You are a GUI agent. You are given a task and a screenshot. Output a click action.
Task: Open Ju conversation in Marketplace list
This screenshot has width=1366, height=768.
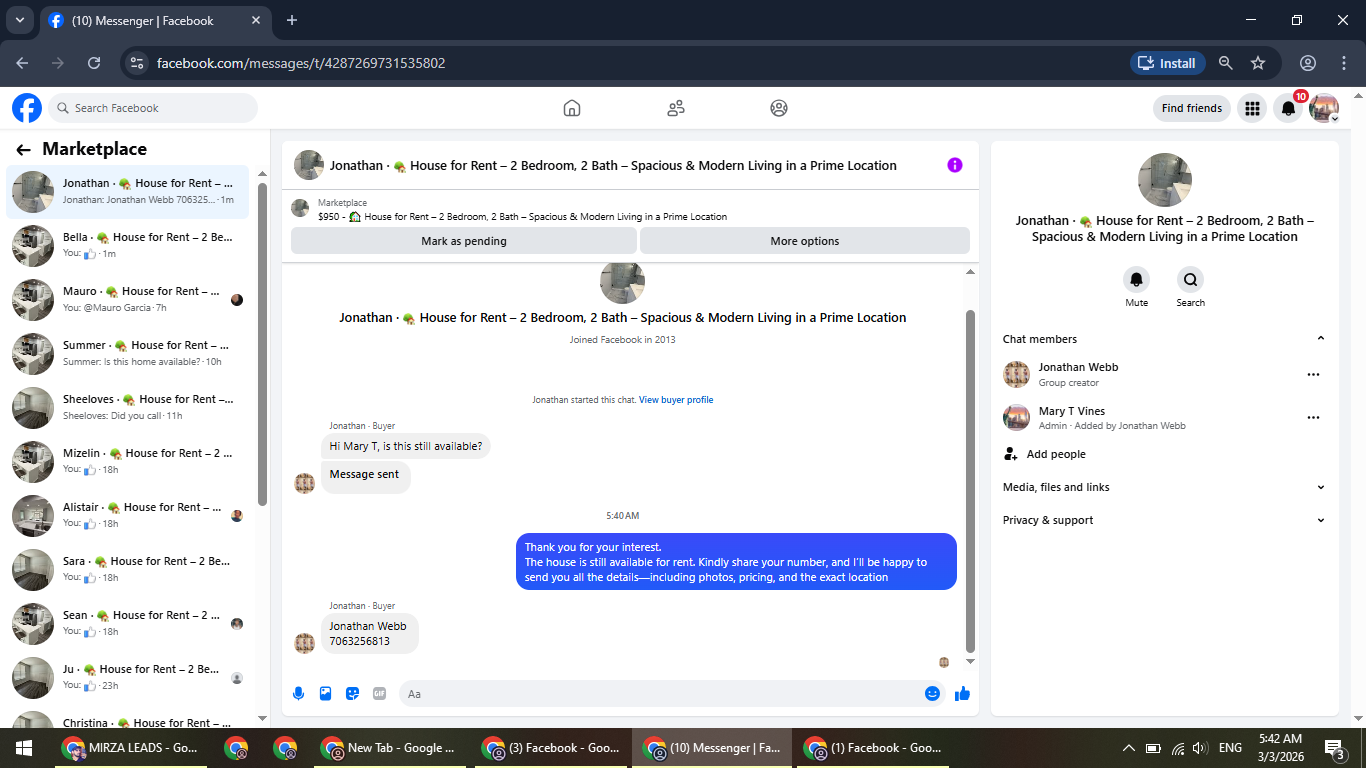pyautogui.click(x=128, y=678)
